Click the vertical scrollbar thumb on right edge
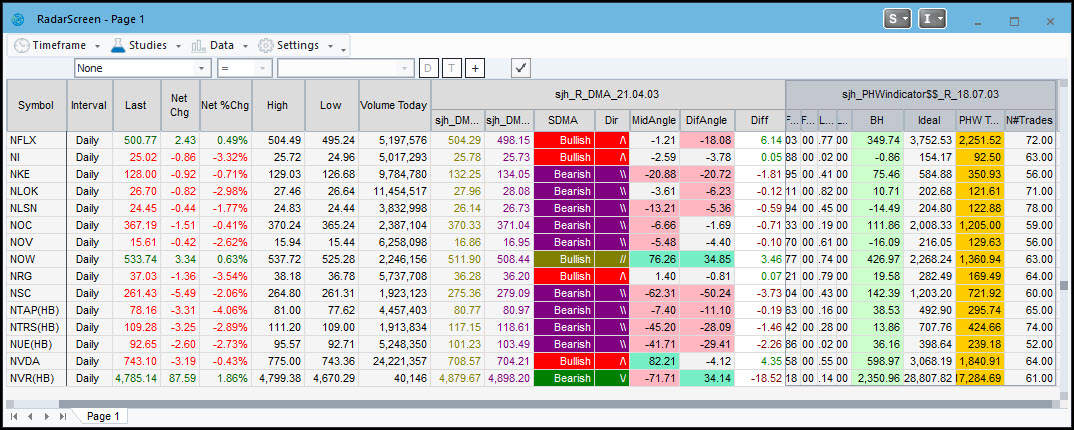The width and height of the screenshot is (1074, 430). (x=1064, y=286)
